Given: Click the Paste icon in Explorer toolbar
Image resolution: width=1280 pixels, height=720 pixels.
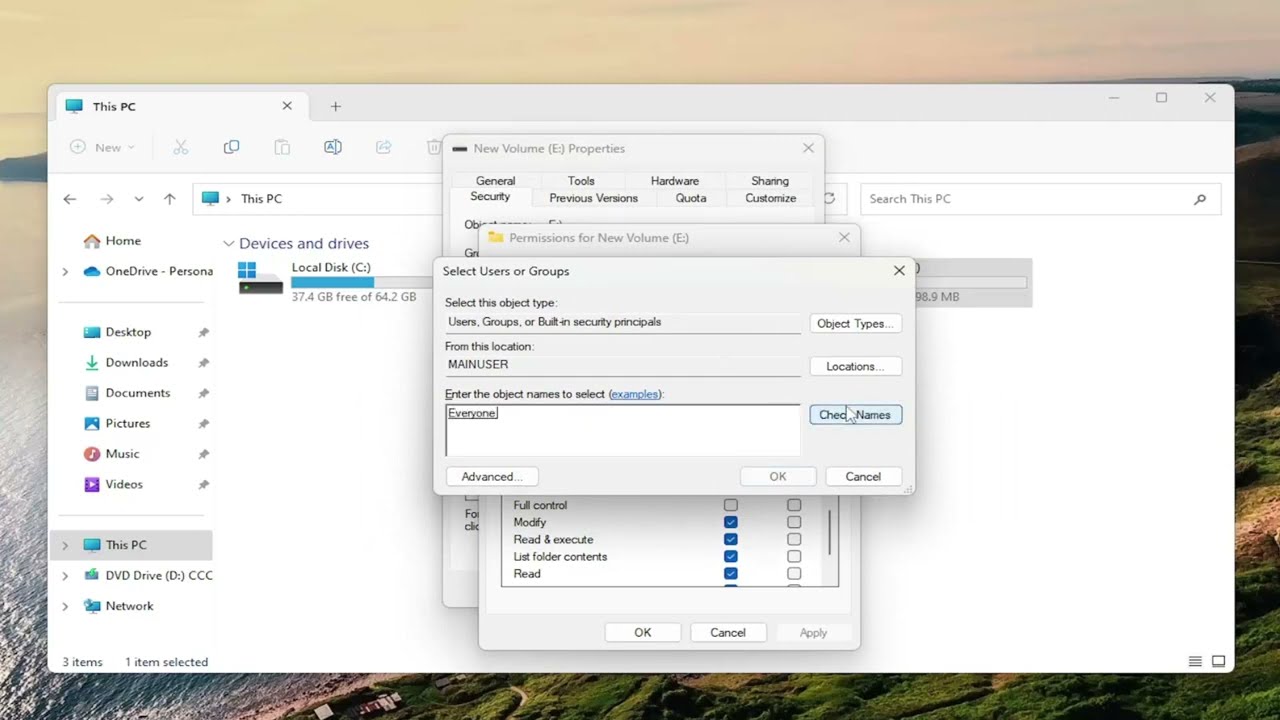Looking at the screenshot, I should pos(282,147).
